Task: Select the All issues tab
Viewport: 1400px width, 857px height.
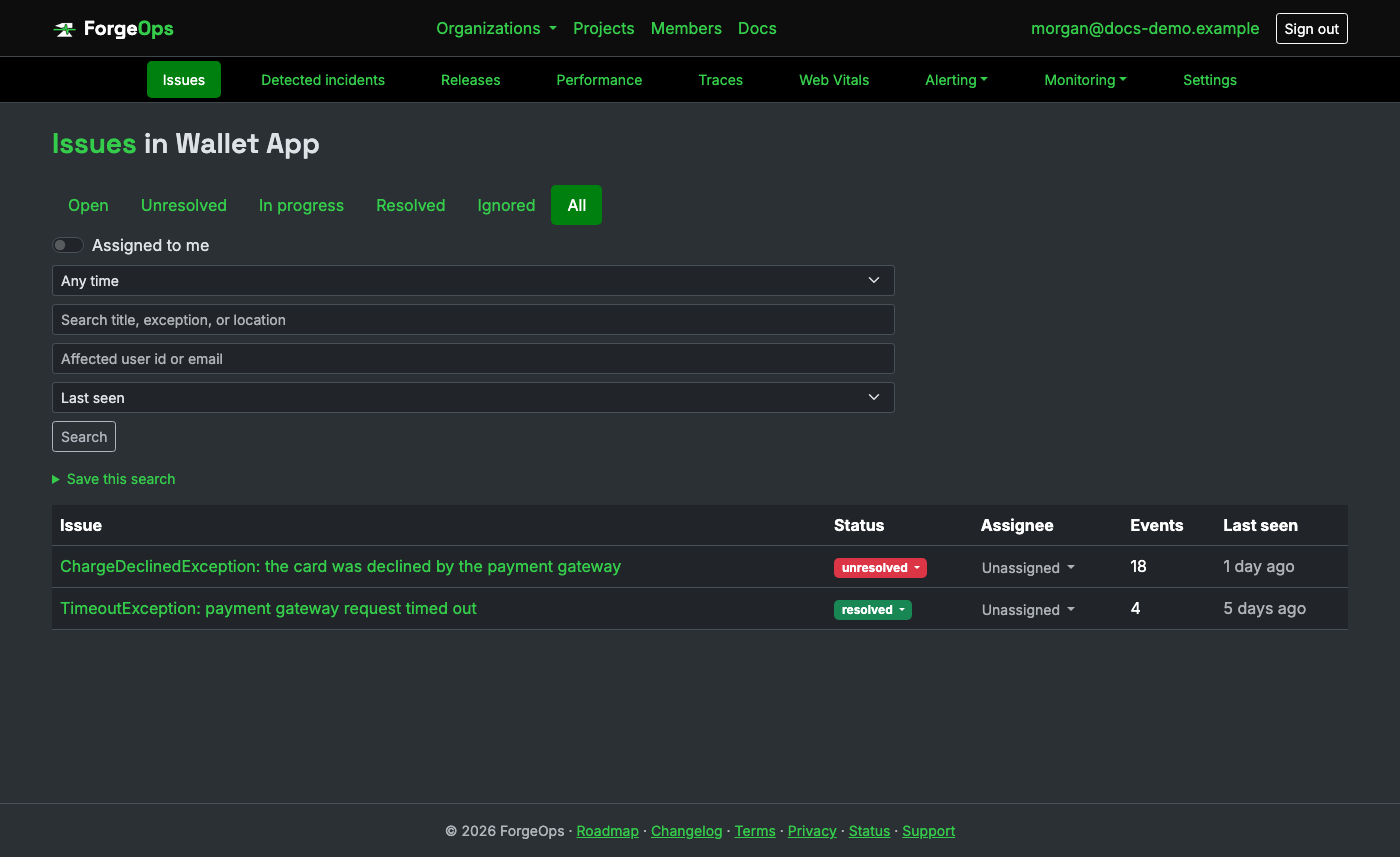Action: (577, 205)
